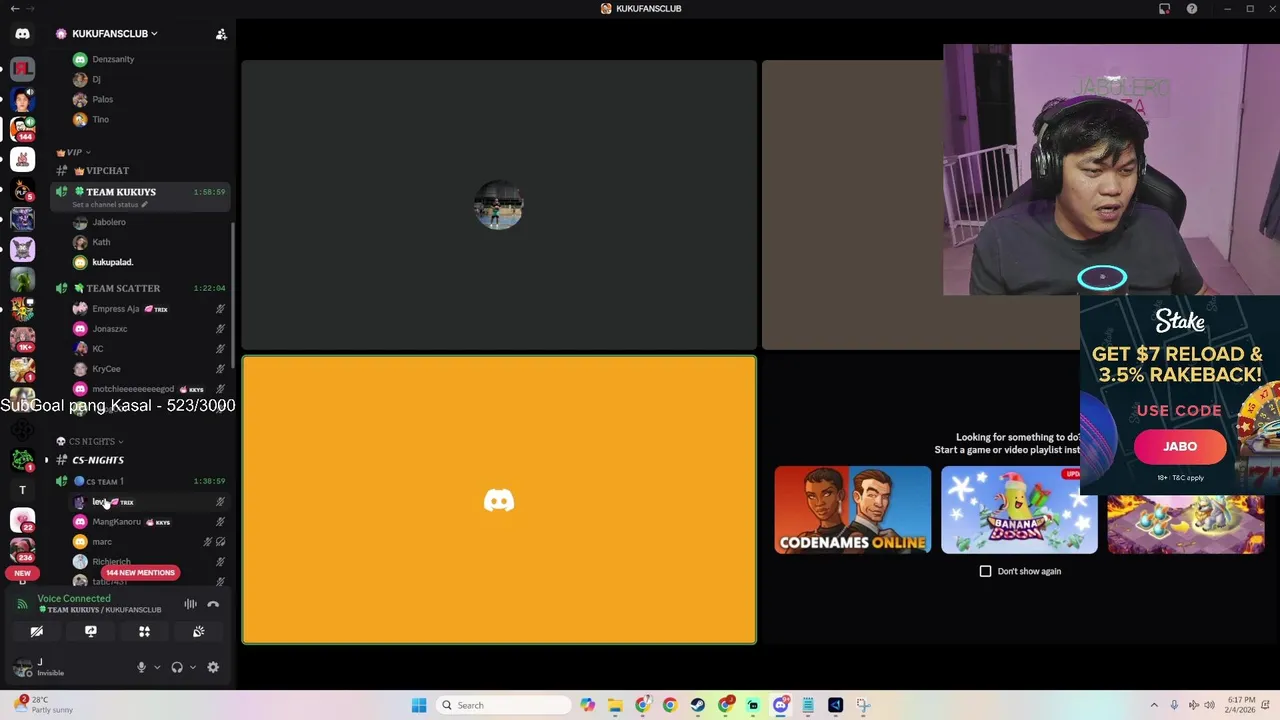Join the CS TEAM 1 voice channel

(140, 481)
